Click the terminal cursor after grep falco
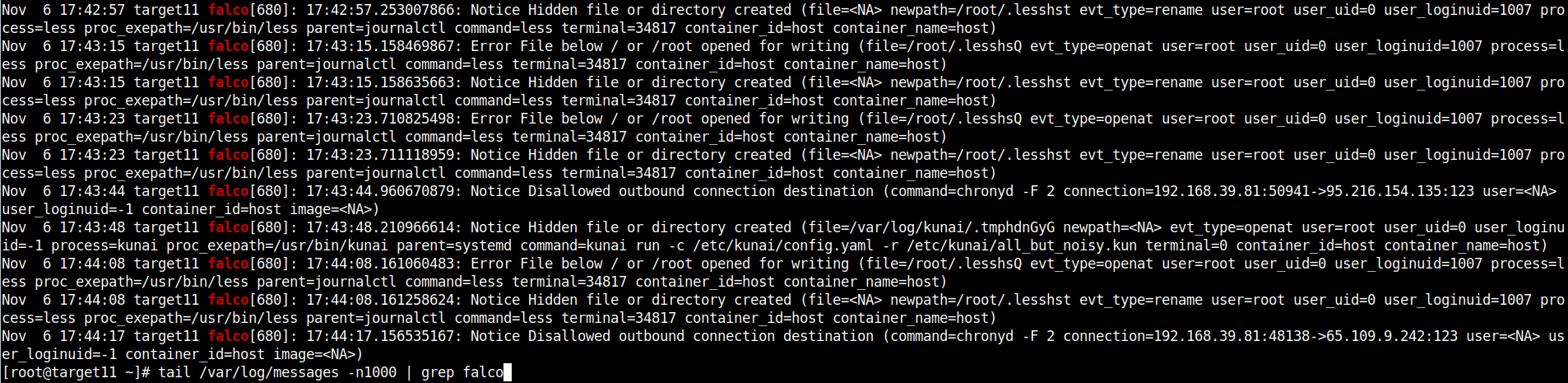Viewport: 1568px width, 383px height. (508, 372)
